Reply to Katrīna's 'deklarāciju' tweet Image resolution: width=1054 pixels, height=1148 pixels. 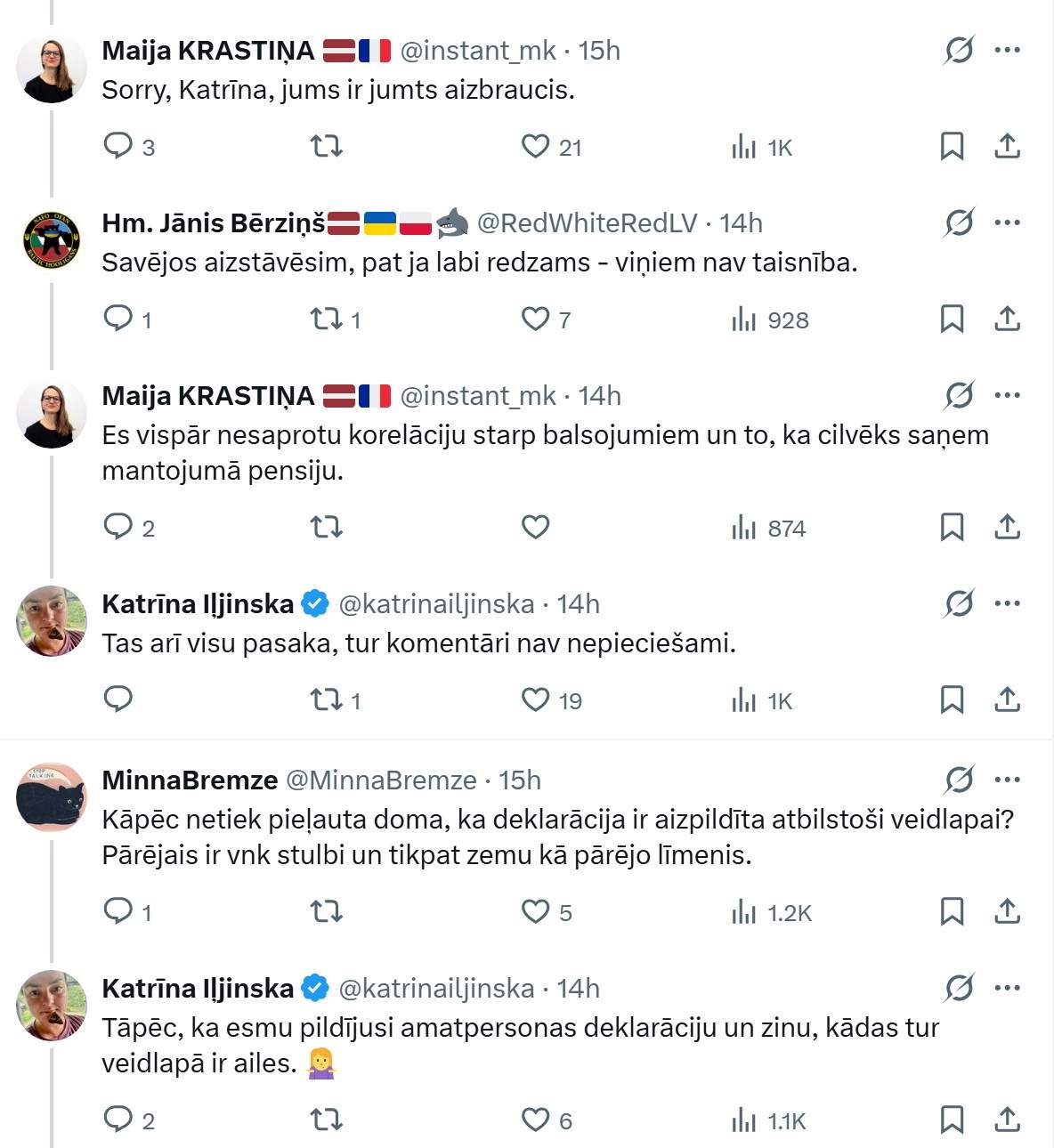pos(118,1120)
